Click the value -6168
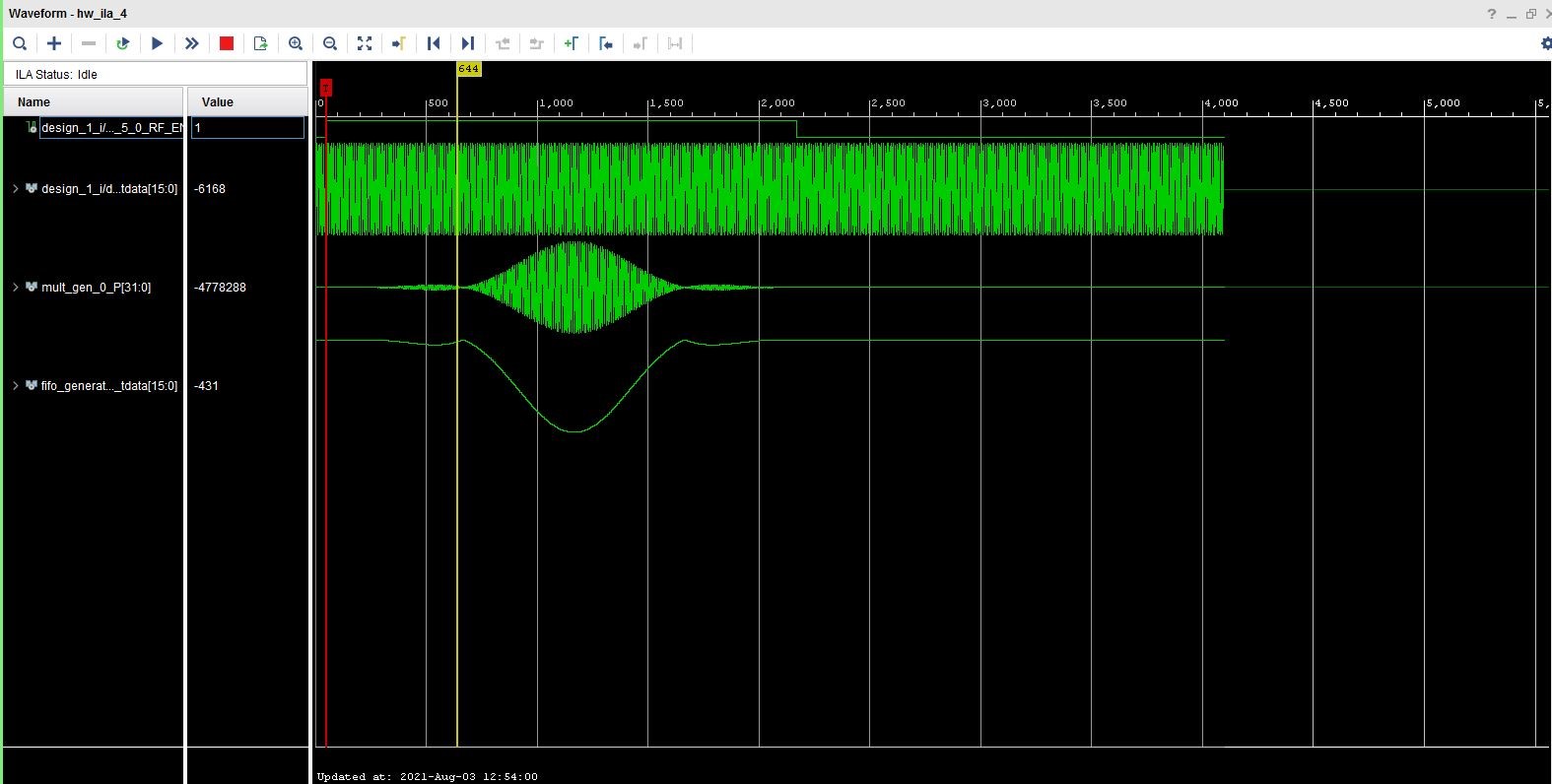Screen dimensions: 1552x784 [210, 189]
